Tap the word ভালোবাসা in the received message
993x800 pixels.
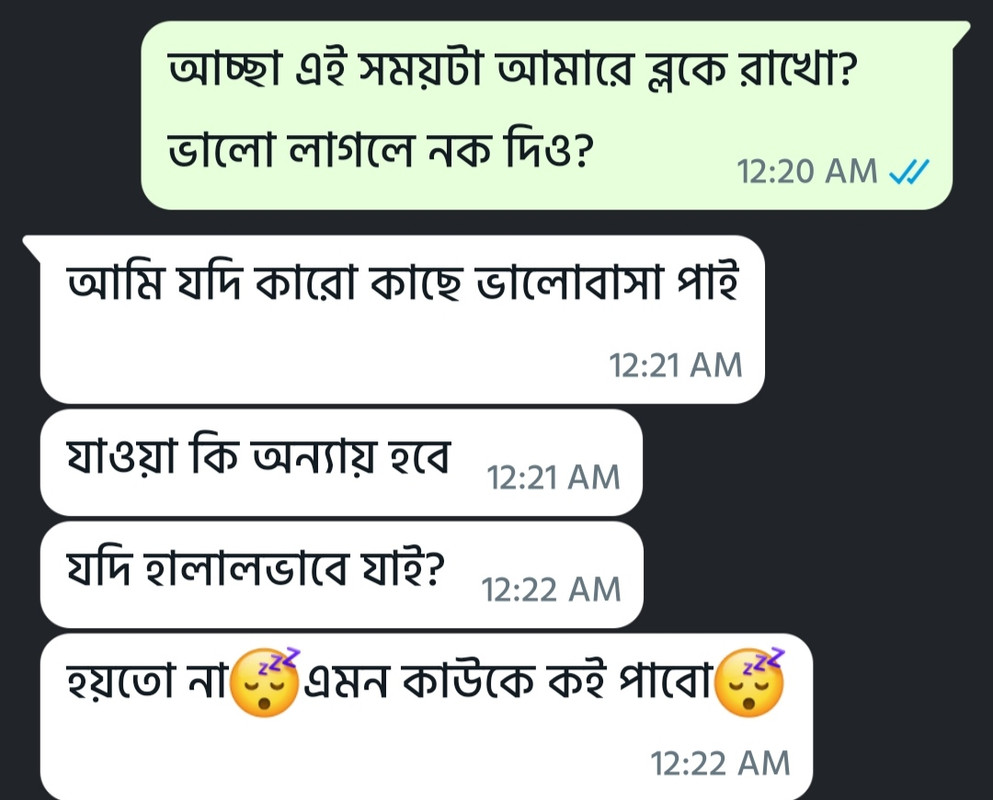(569, 282)
